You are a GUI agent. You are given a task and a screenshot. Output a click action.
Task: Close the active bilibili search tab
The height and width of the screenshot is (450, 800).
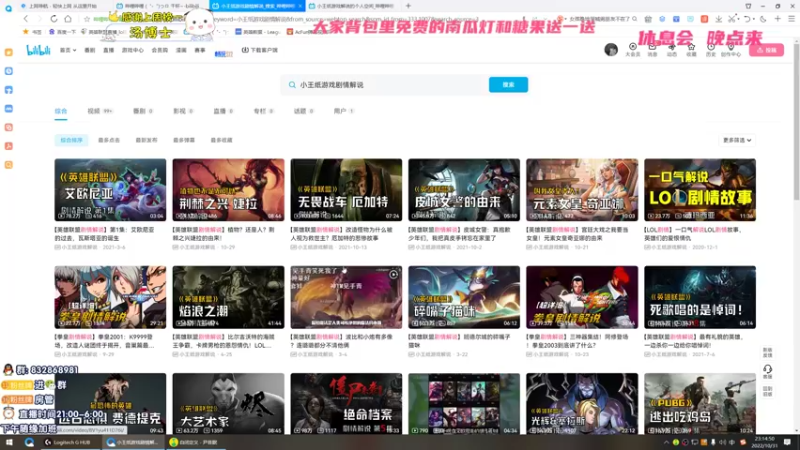[x=300, y=6]
